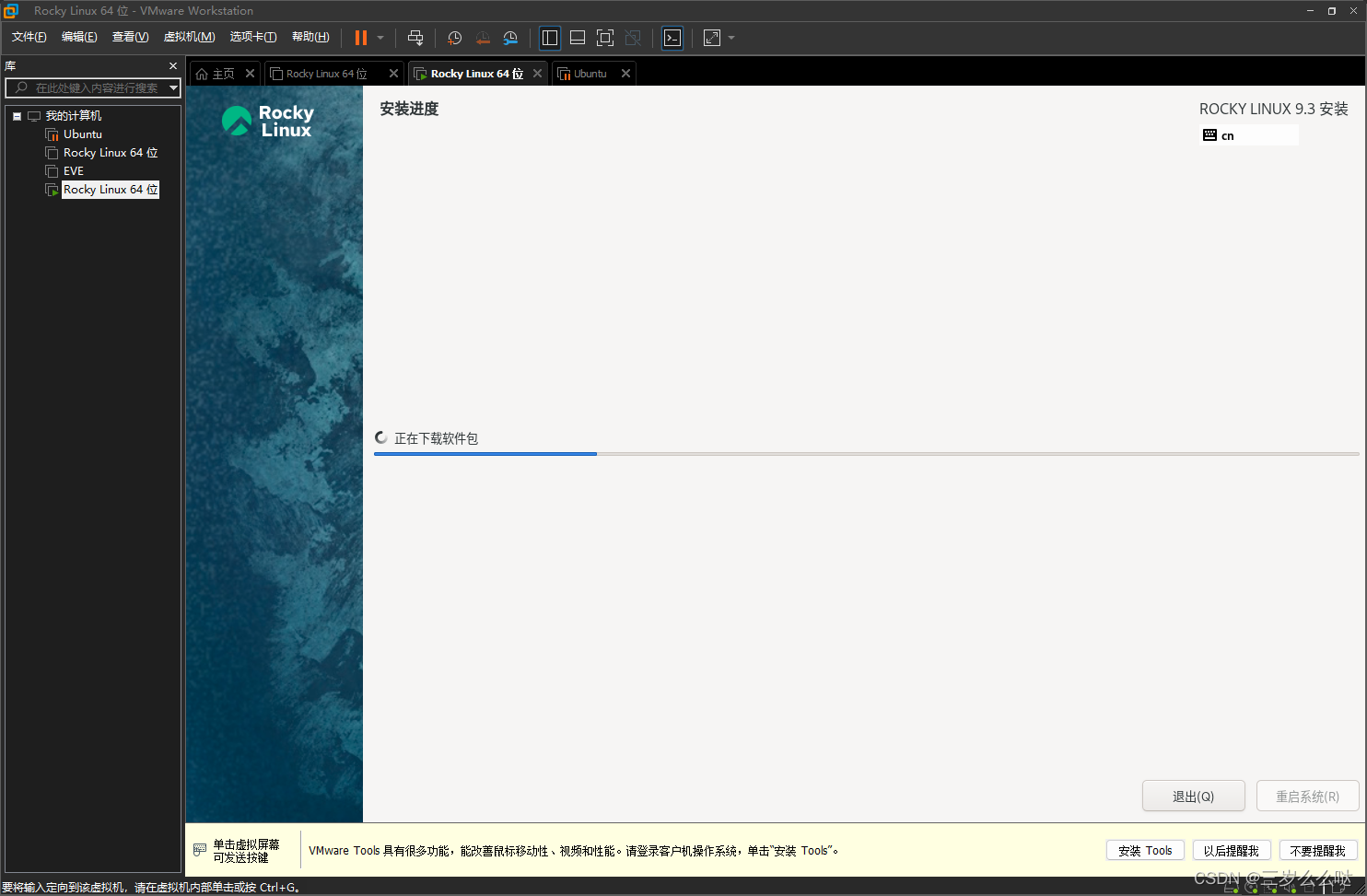Toggle the console view icon
Screen dimensions: 1367x896
click(672, 38)
